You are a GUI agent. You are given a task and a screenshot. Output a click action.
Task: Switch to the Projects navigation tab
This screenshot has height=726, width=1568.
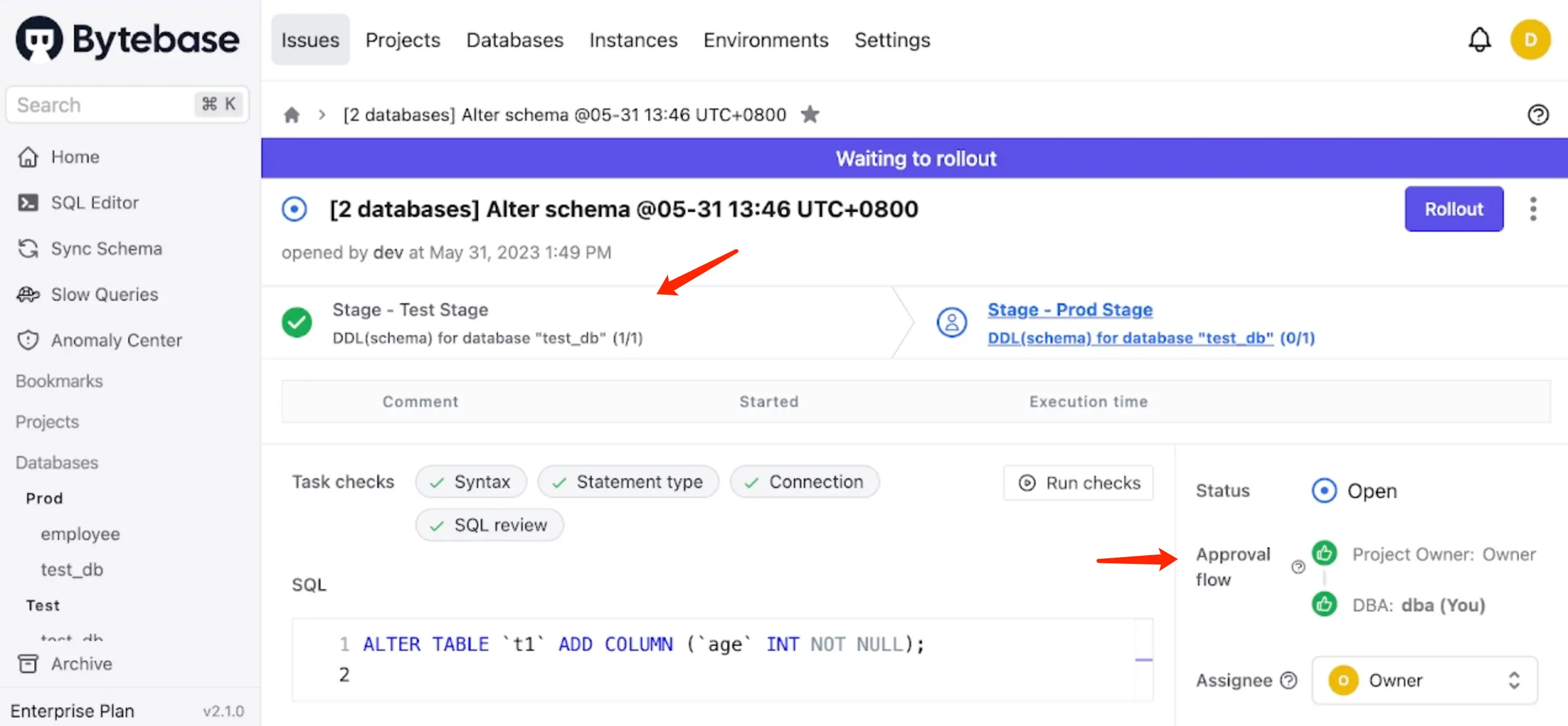pos(403,39)
